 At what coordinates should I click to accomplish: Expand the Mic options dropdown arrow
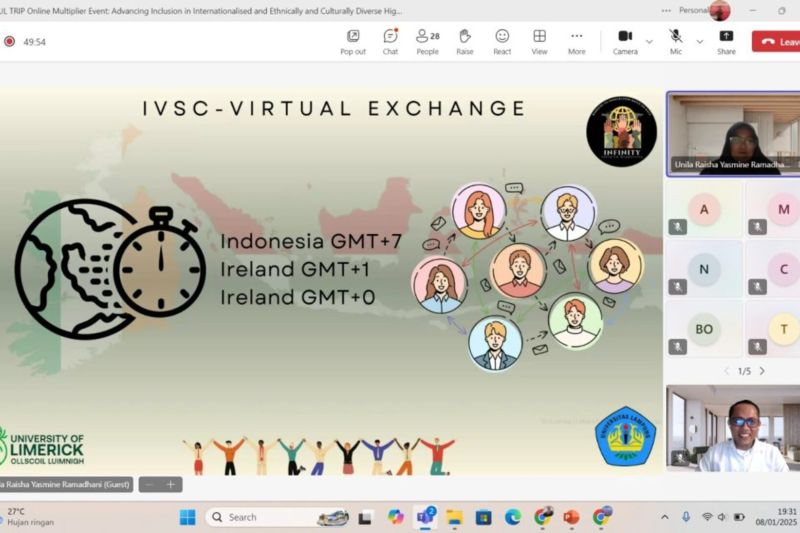coord(699,41)
